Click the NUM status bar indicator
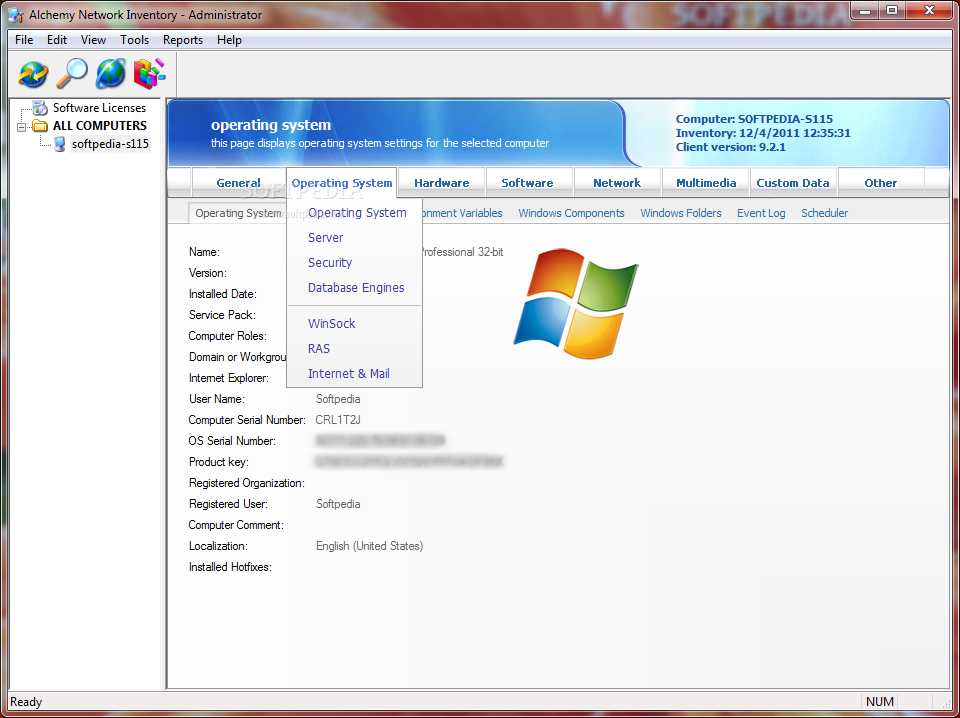Image resolution: width=960 pixels, height=718 pixels. pos(880,702)
